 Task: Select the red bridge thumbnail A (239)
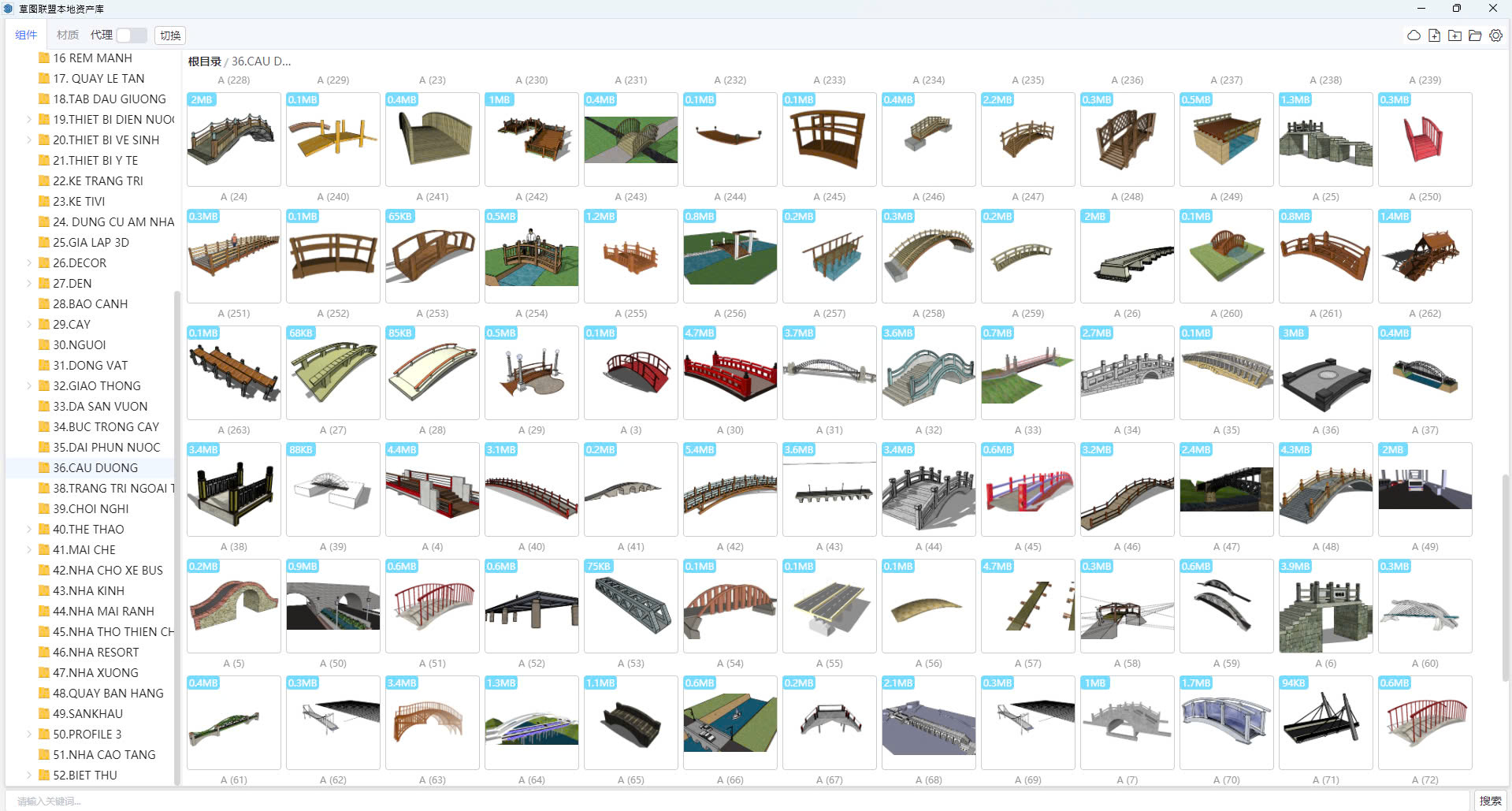pyautogui.click(x=1425, y=139)
